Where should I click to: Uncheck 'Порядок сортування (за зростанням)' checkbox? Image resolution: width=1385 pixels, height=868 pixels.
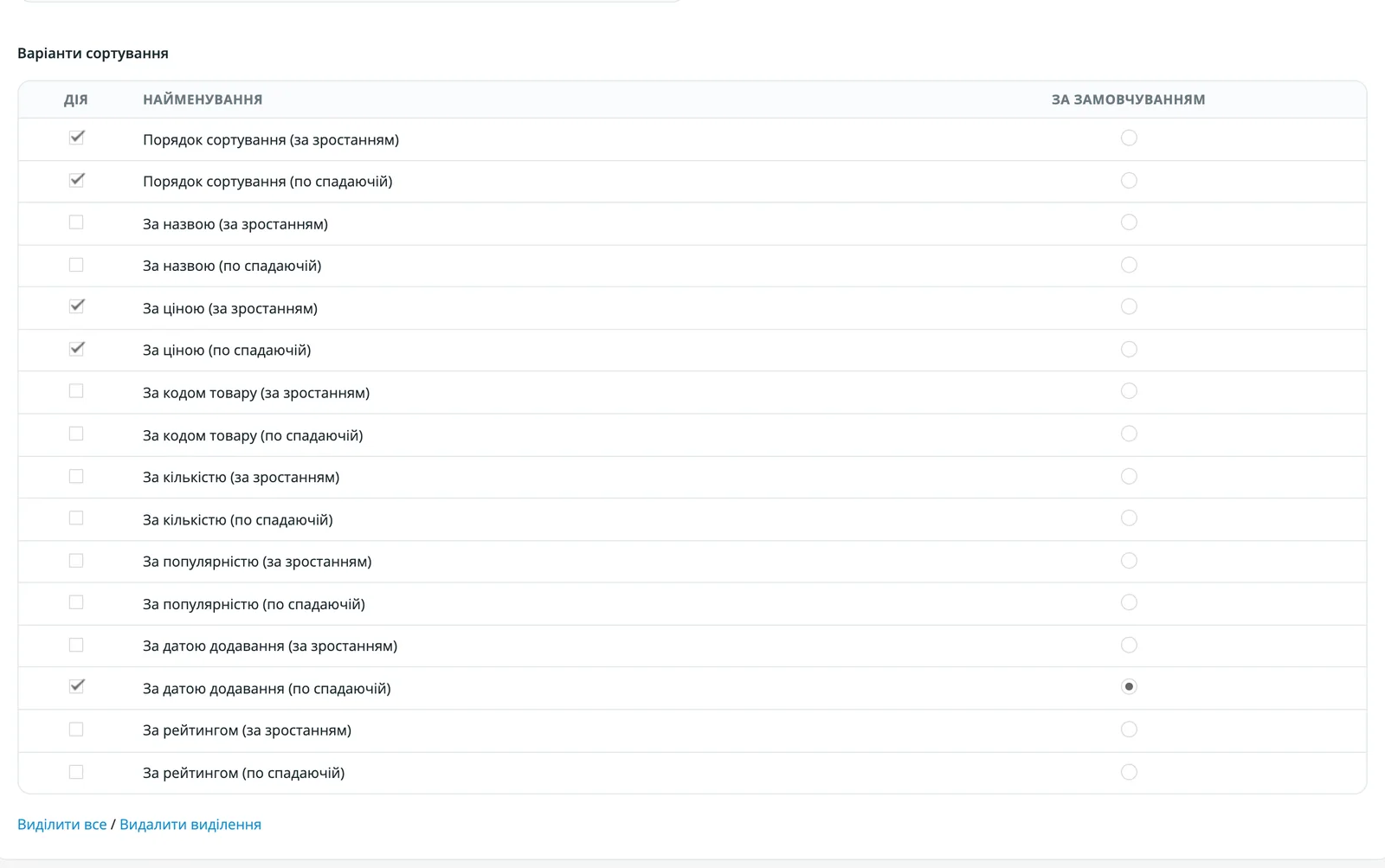[76, 138]
